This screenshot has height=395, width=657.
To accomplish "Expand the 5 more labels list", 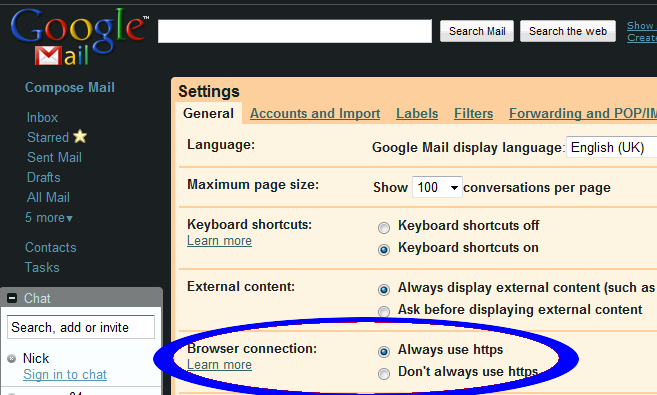I will tap(49, 217).
